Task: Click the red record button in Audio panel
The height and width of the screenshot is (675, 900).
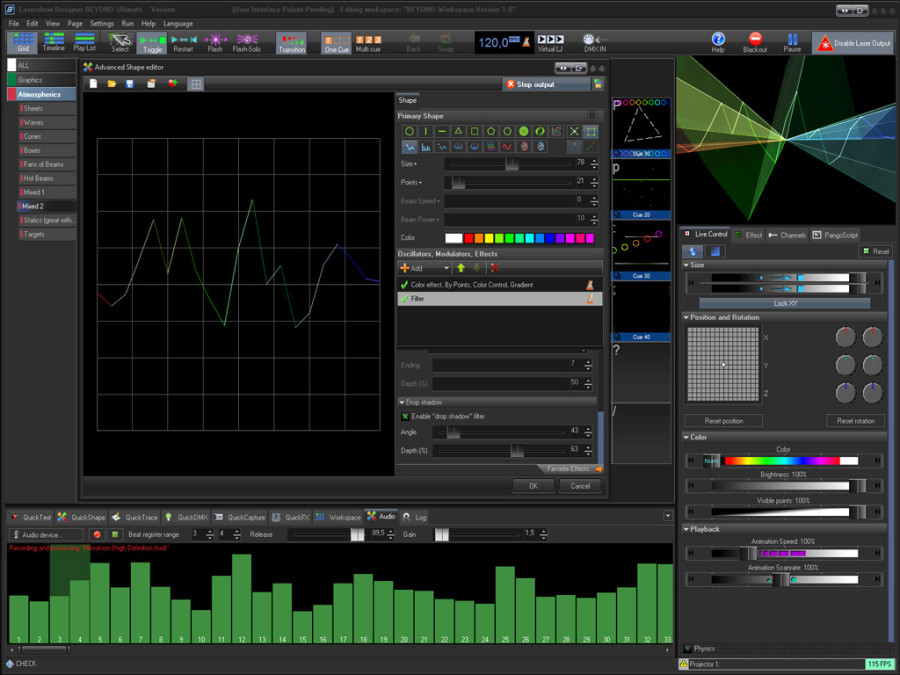Action: 97,534
